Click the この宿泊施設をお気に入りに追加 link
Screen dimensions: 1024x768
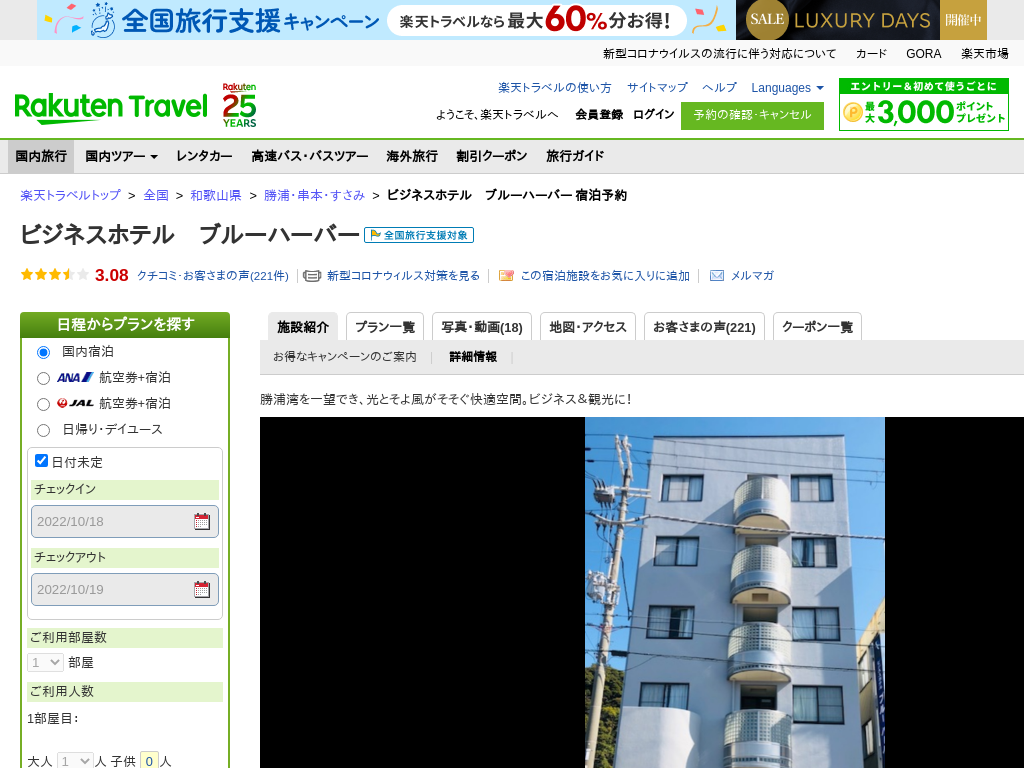pos(605,276)
